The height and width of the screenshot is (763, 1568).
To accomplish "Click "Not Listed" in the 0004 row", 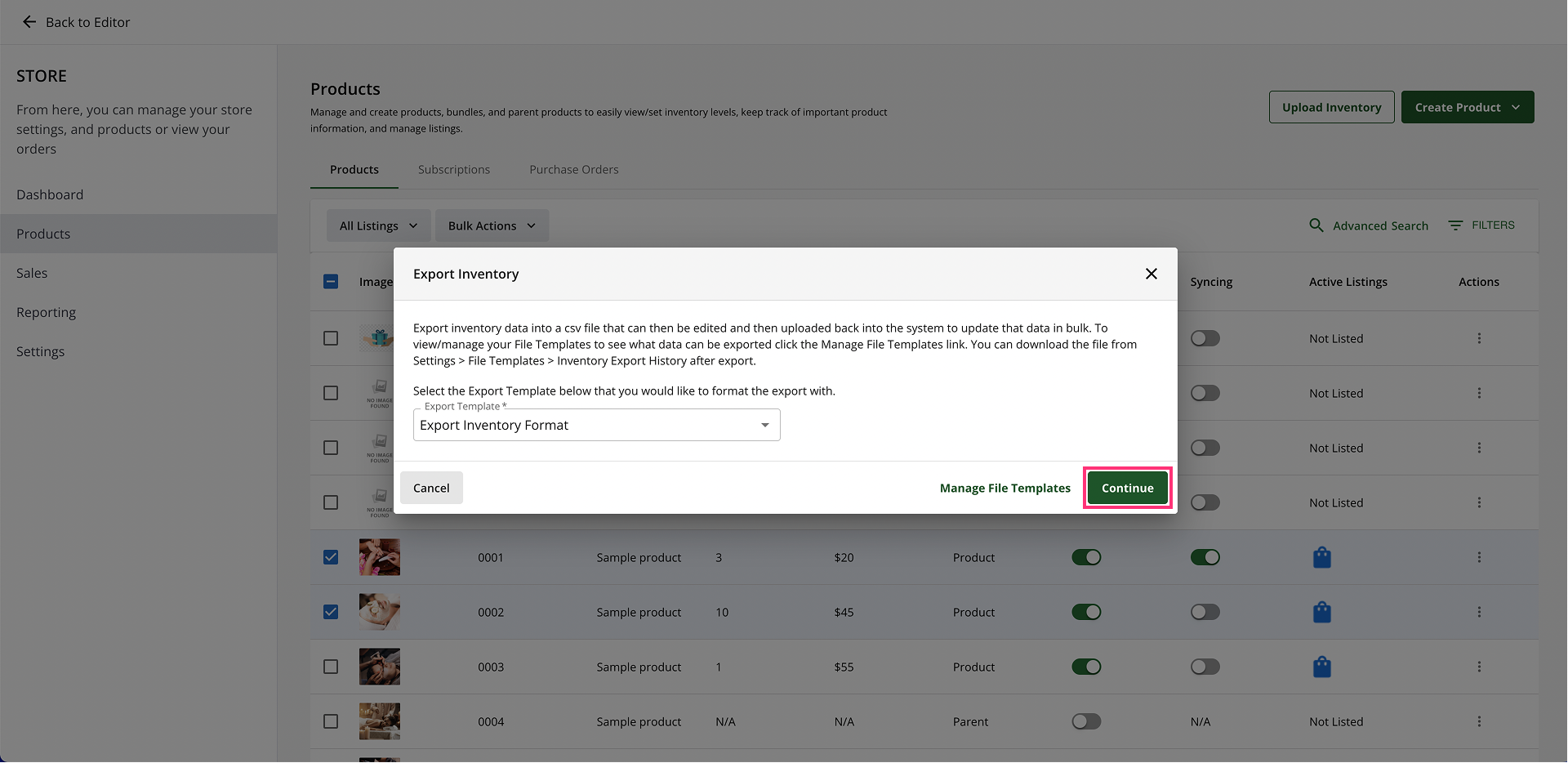I will click(x=1336, y=721).
